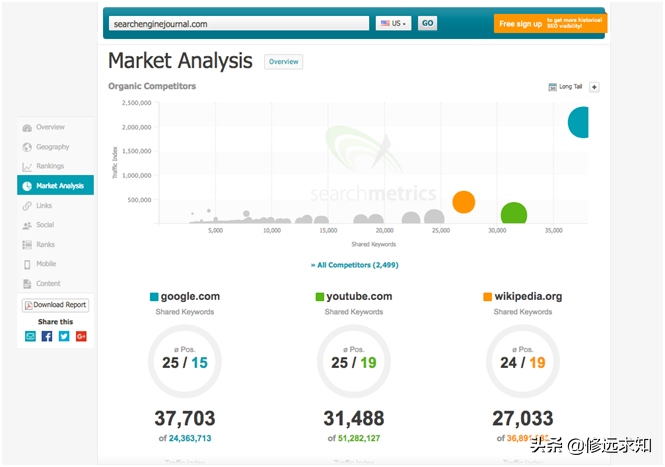The image size is (665, 467).
Task: Click the Organic Competitors heading
Action: pyautogui.click(x=152, y=86)
